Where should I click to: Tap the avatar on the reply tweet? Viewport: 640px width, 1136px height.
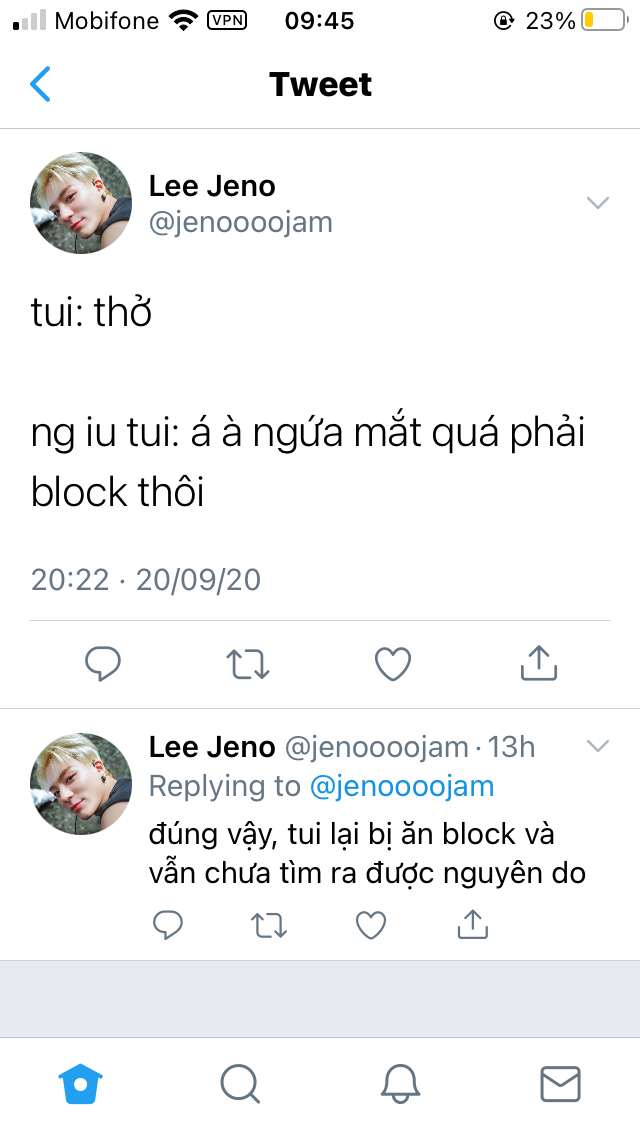pos(80,784)
